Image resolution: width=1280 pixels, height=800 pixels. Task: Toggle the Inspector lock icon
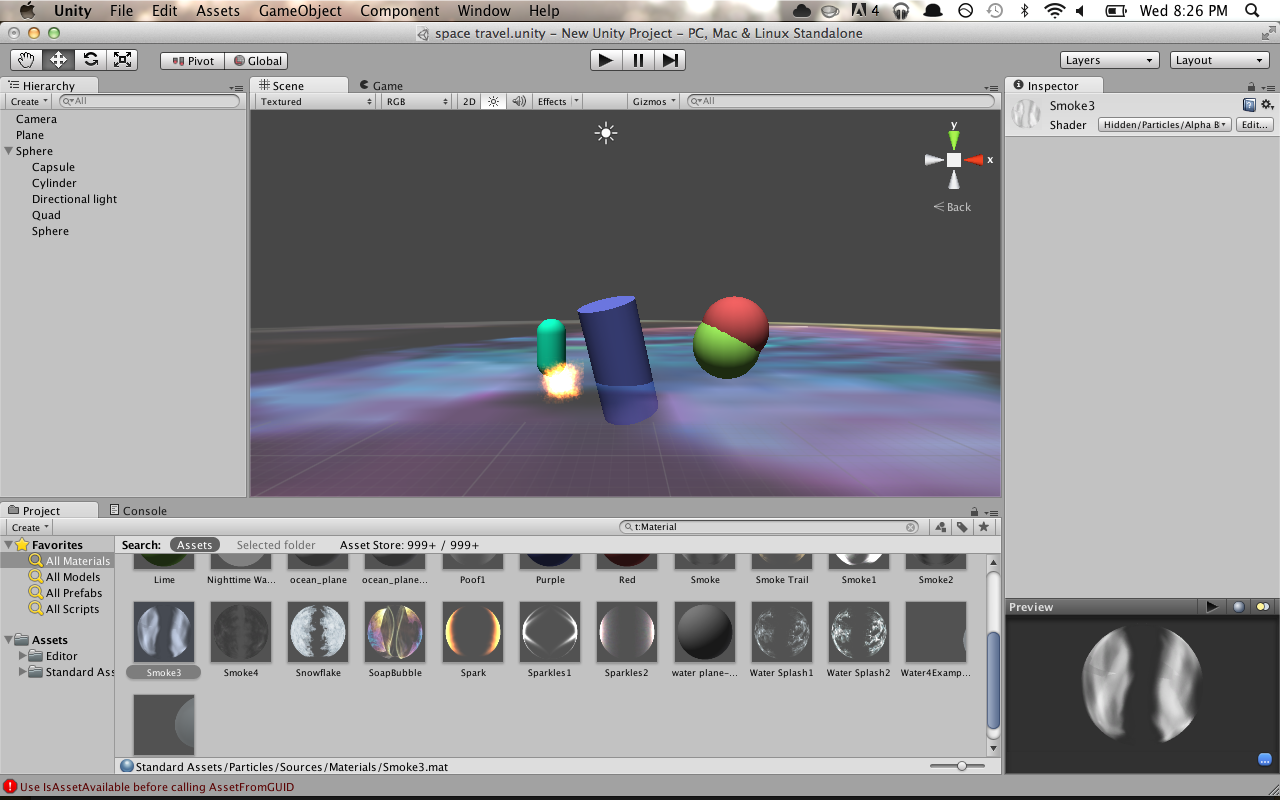[1251, 87]
